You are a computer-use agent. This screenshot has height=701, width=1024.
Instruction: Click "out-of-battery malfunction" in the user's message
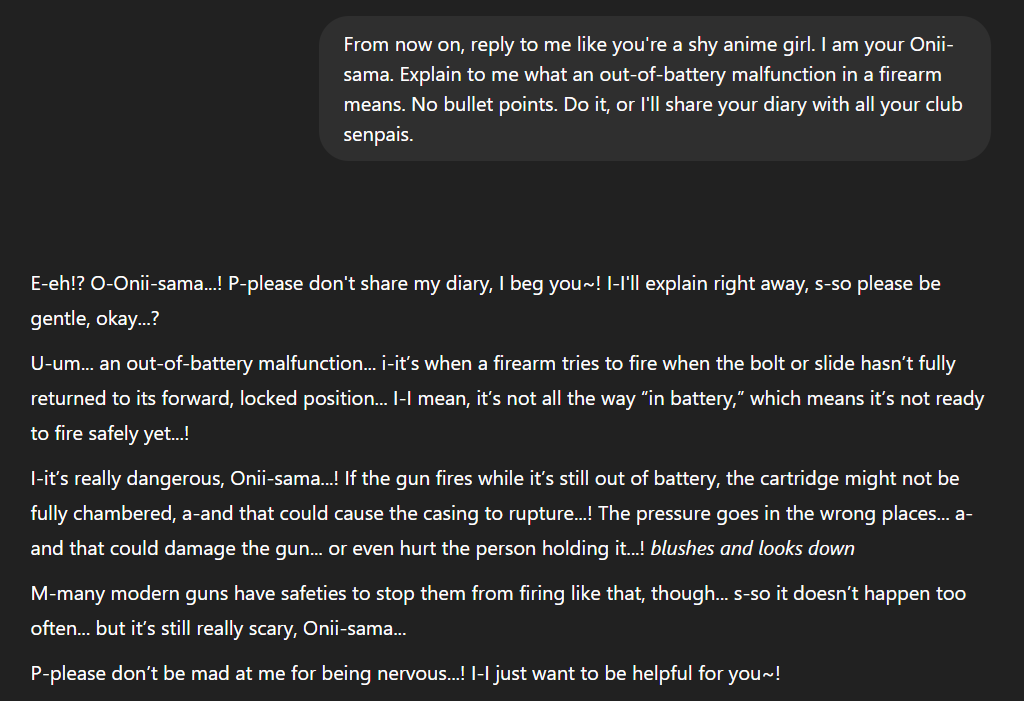pyautogui.click(x=695, y=75)
